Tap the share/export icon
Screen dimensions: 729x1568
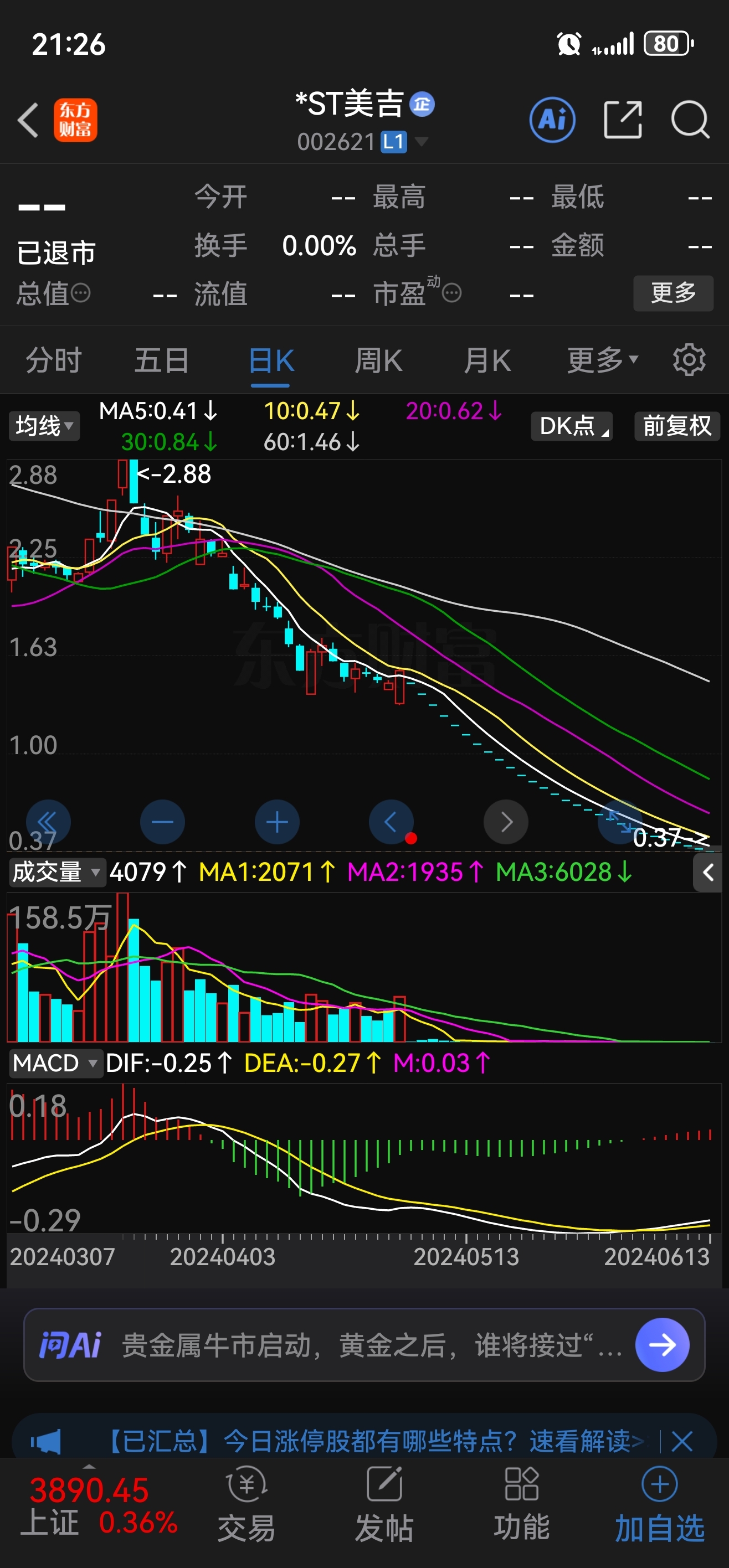point(623,120)
